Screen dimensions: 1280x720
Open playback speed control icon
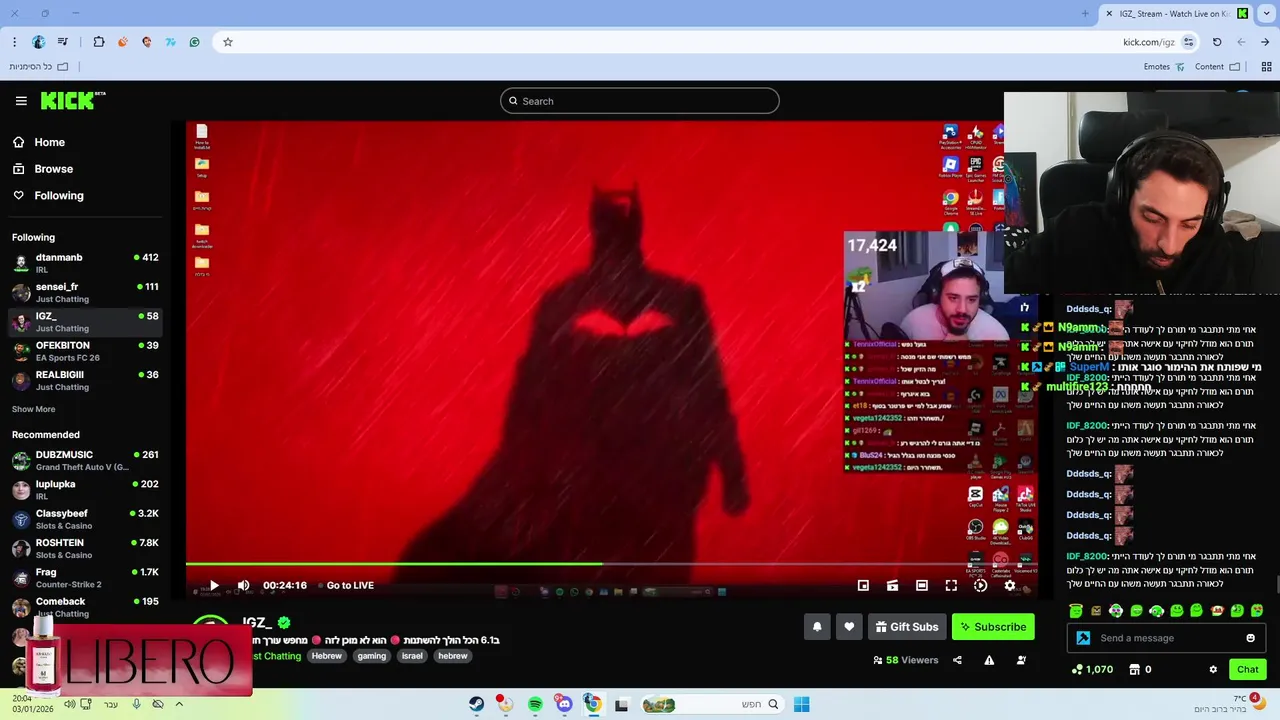(x=980, y=585)
